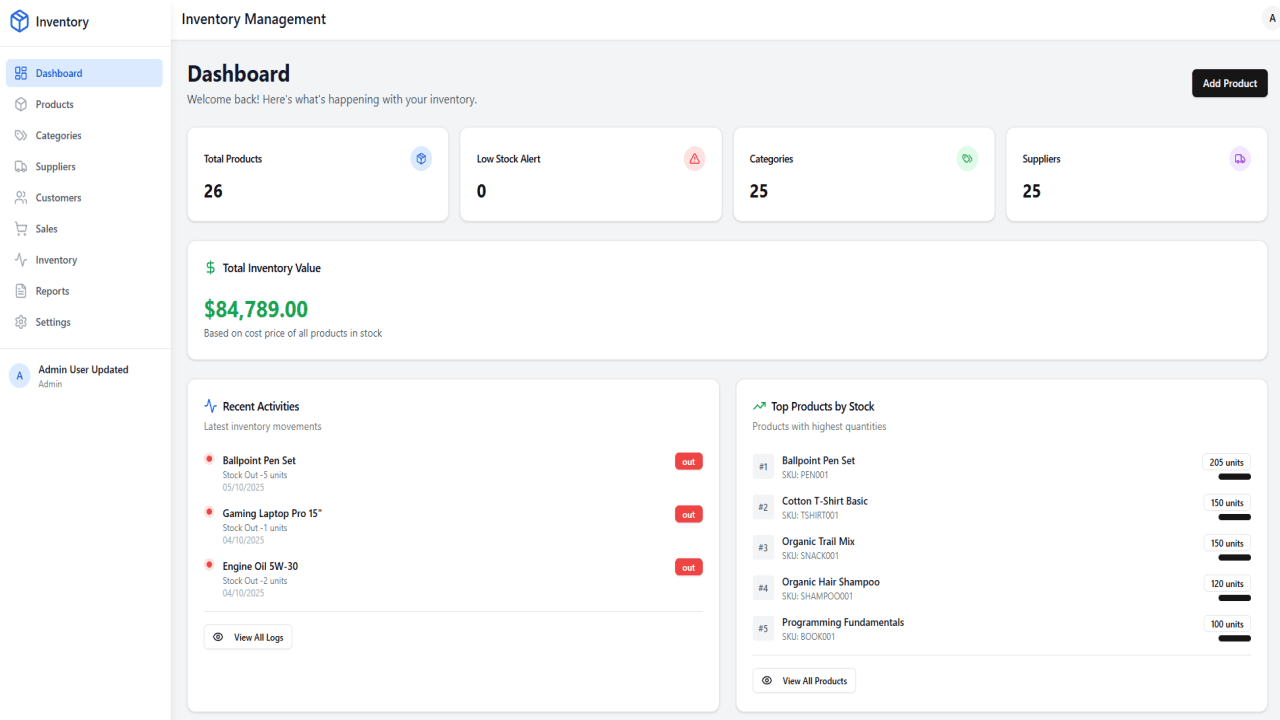The width and height of the screenshot is (1280, 720).
Task: Click the Suppliers truck icon in sidebar
Action: 21,166
